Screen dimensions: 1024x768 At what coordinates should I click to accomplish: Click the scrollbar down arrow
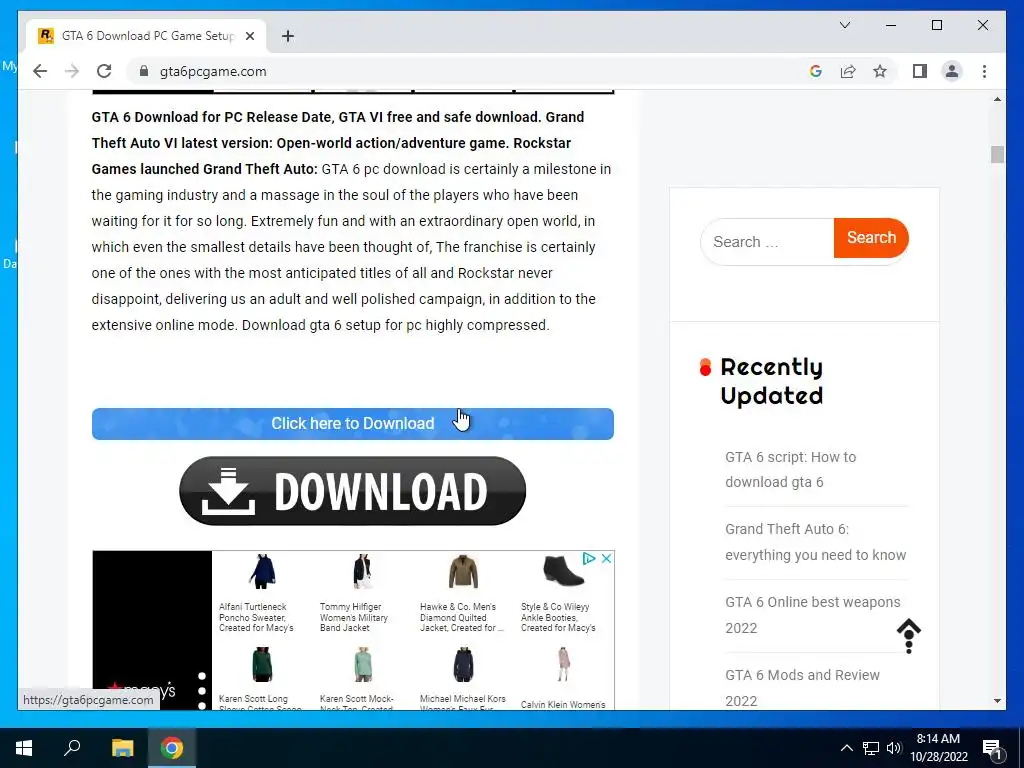tap(997, 701)
